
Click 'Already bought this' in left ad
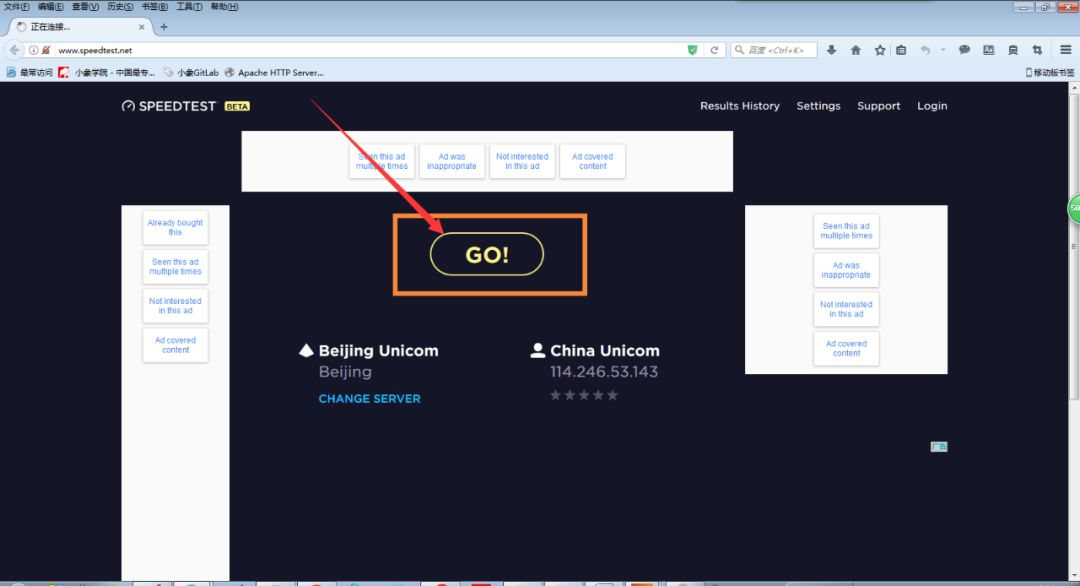(175, 227)
